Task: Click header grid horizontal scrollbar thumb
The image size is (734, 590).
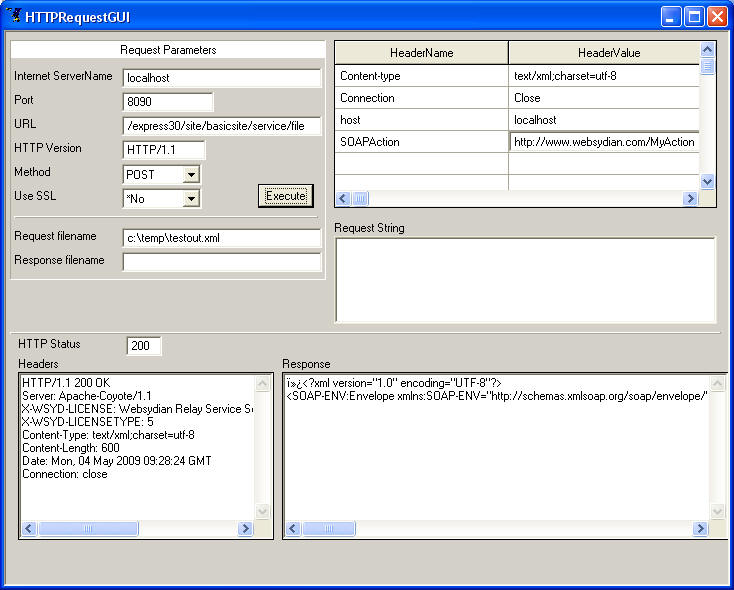Action: pyautogui.click(x=360, y=199)
